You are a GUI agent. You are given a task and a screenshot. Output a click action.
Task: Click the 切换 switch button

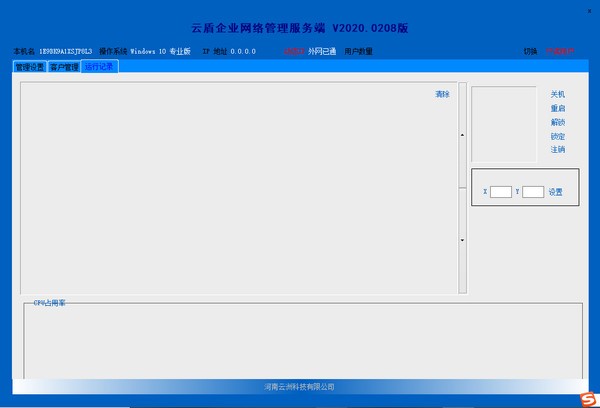(x=530, y=51)
